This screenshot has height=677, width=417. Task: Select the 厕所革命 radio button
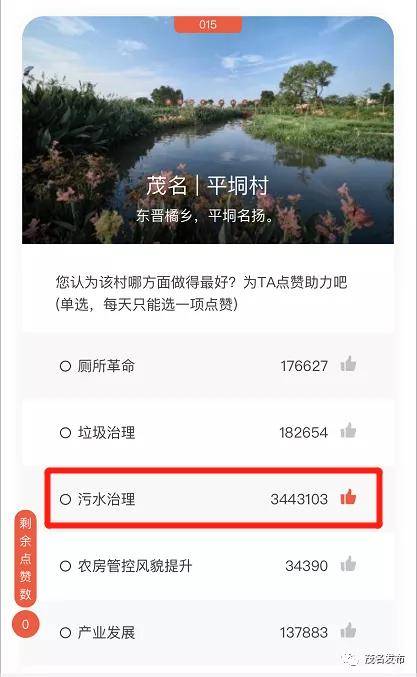pos(65,366)
